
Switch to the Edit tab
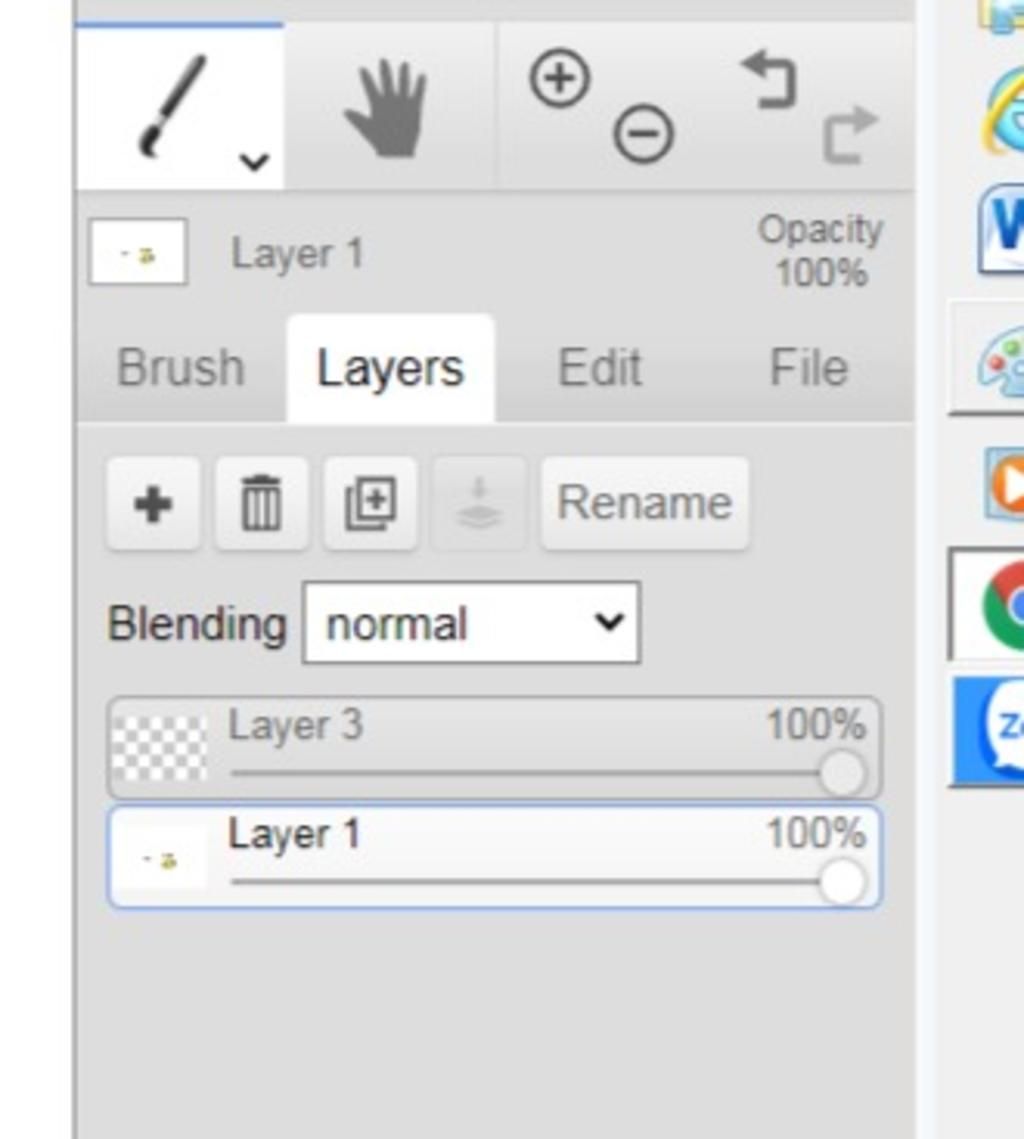599,368
